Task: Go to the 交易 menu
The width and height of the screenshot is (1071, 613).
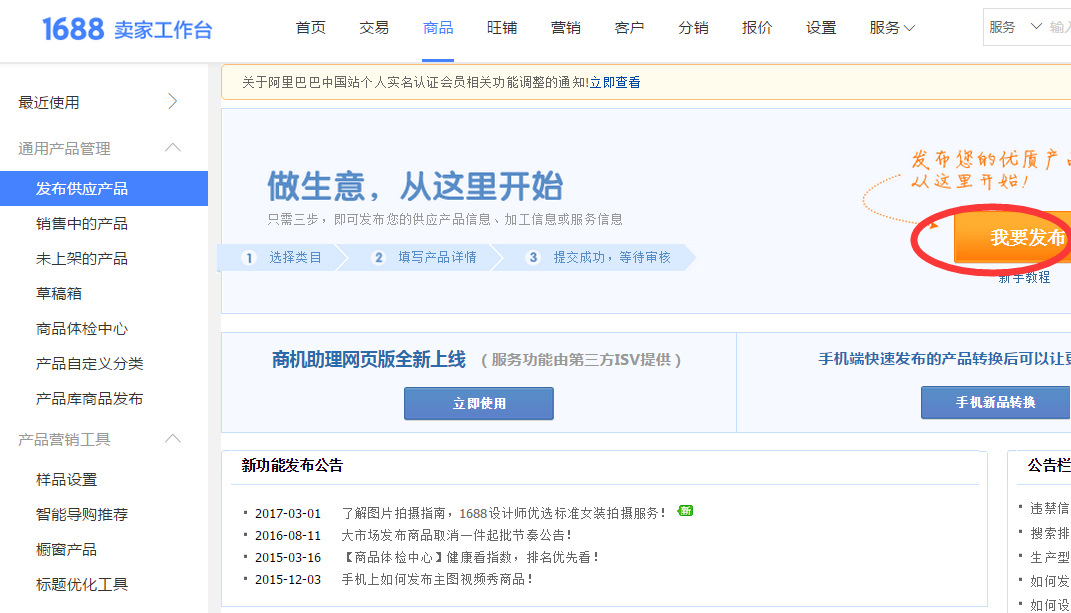Action: (374, 28)
